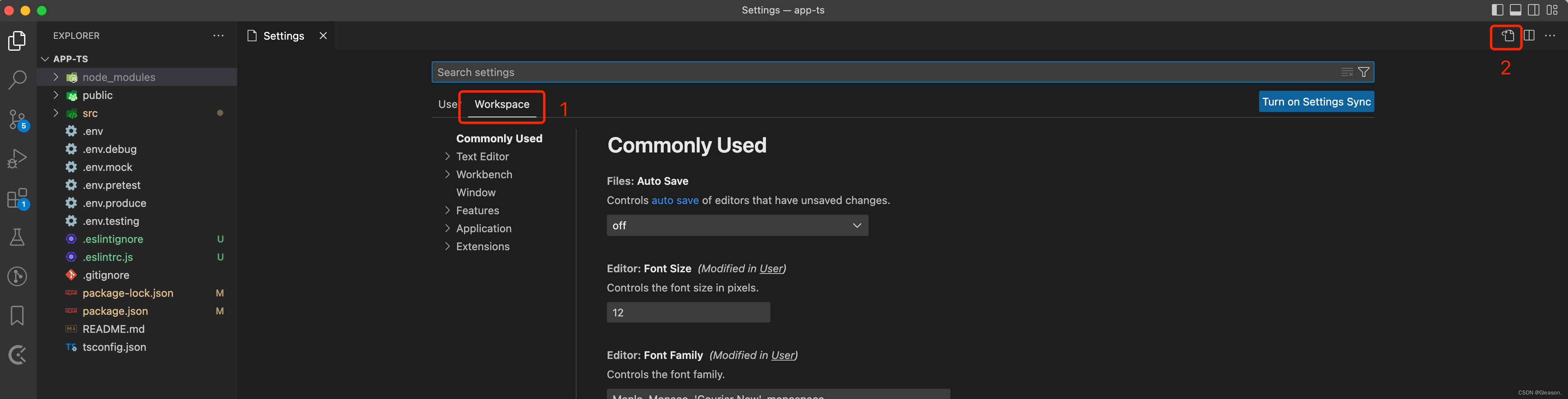Expand Application settings category

coord(447,228)
